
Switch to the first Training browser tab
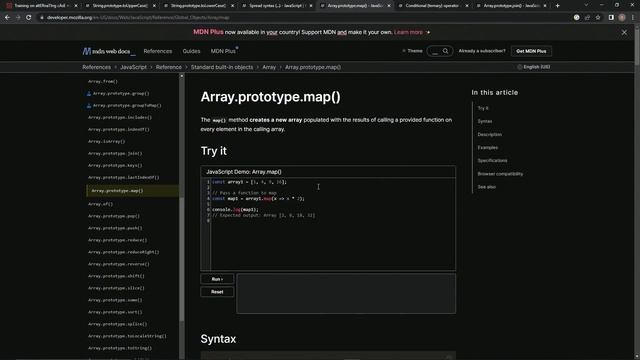[41, 6]
